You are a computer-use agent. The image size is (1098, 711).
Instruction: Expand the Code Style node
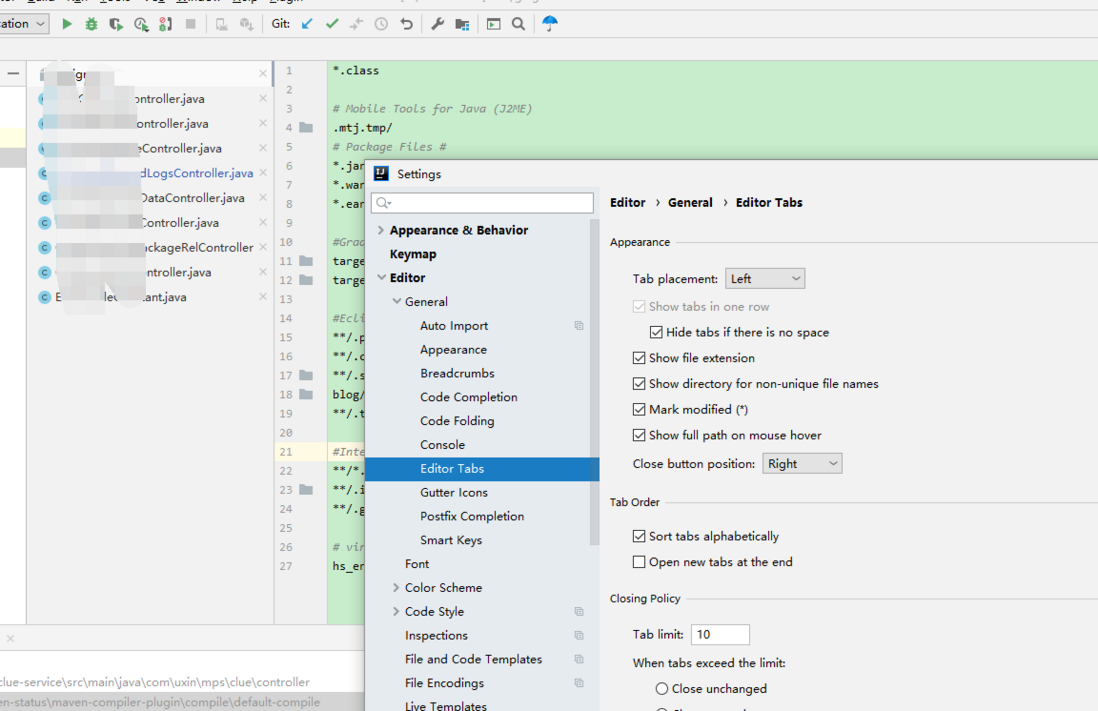(396, 611)
